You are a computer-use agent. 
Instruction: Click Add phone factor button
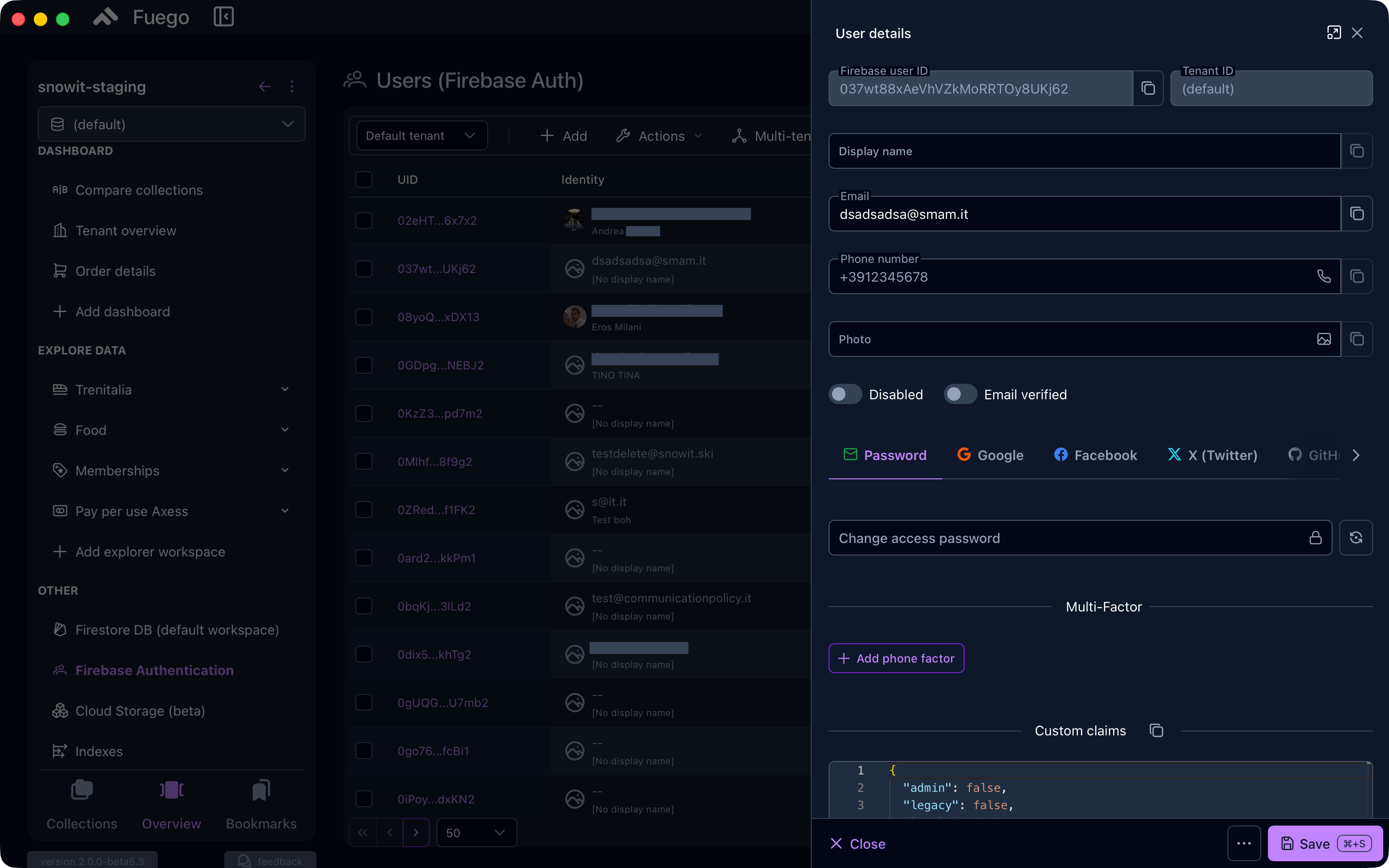click(x=897, y=658)
